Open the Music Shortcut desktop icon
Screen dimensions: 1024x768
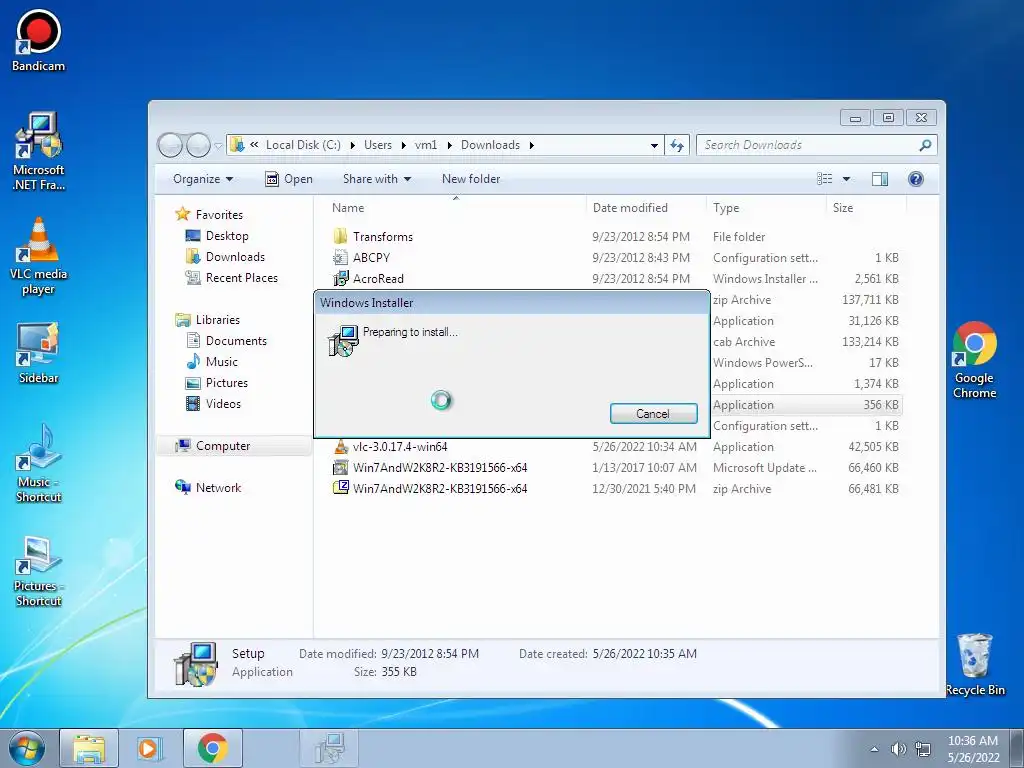click(x=39, y=462)
